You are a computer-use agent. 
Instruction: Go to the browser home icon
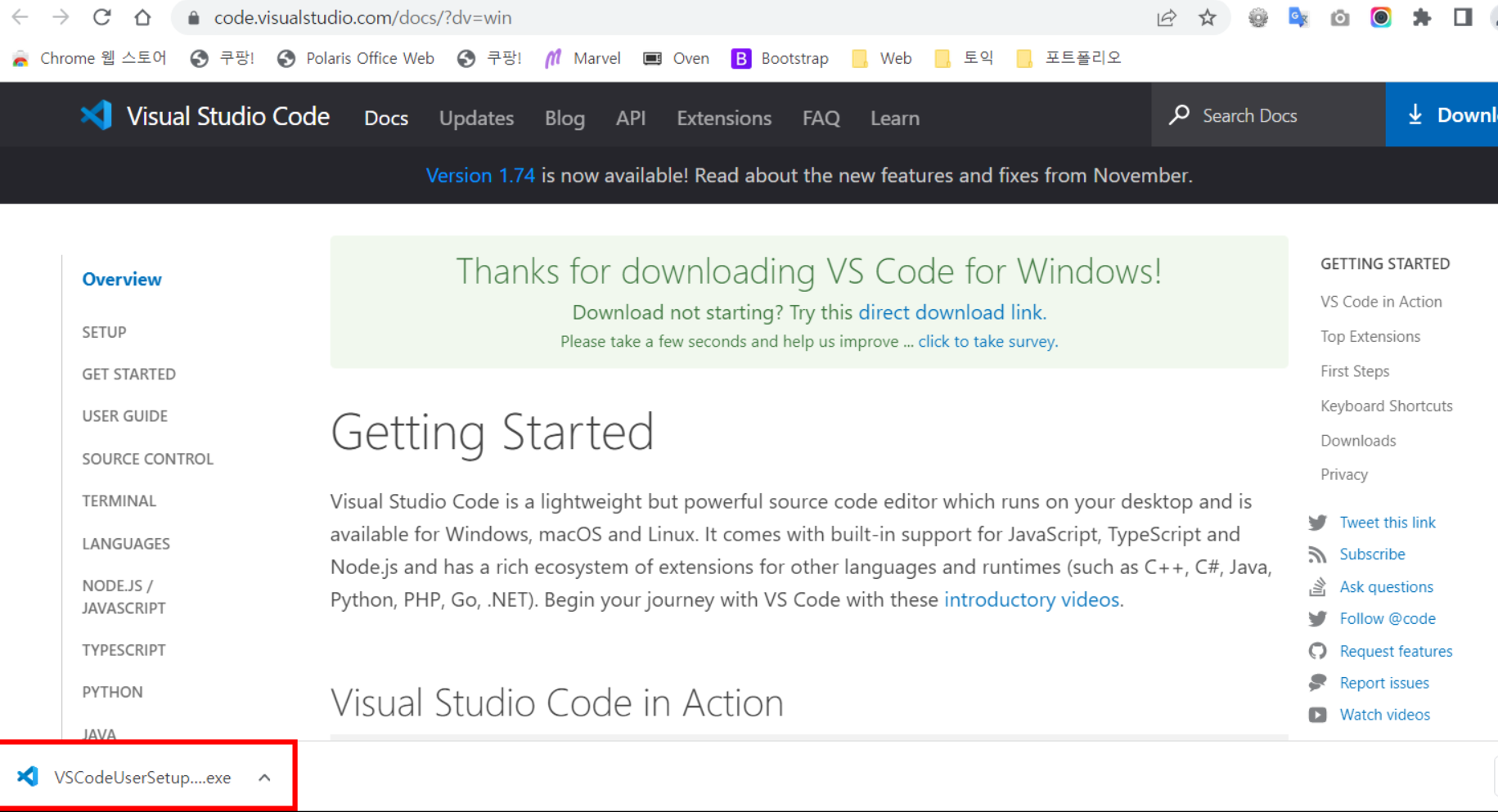(142, 17)
